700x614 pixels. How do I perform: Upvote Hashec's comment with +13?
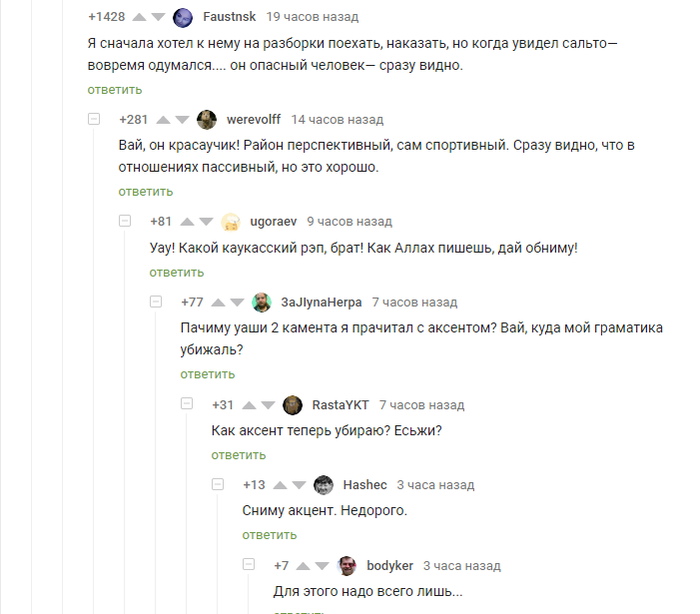click(x=280, y=485)
